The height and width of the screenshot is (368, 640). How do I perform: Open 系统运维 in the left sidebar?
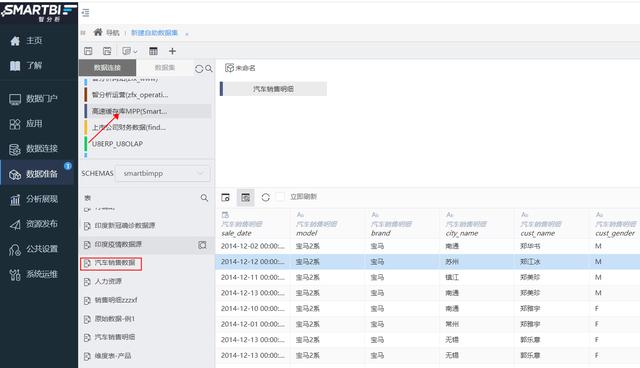[41, 274]
